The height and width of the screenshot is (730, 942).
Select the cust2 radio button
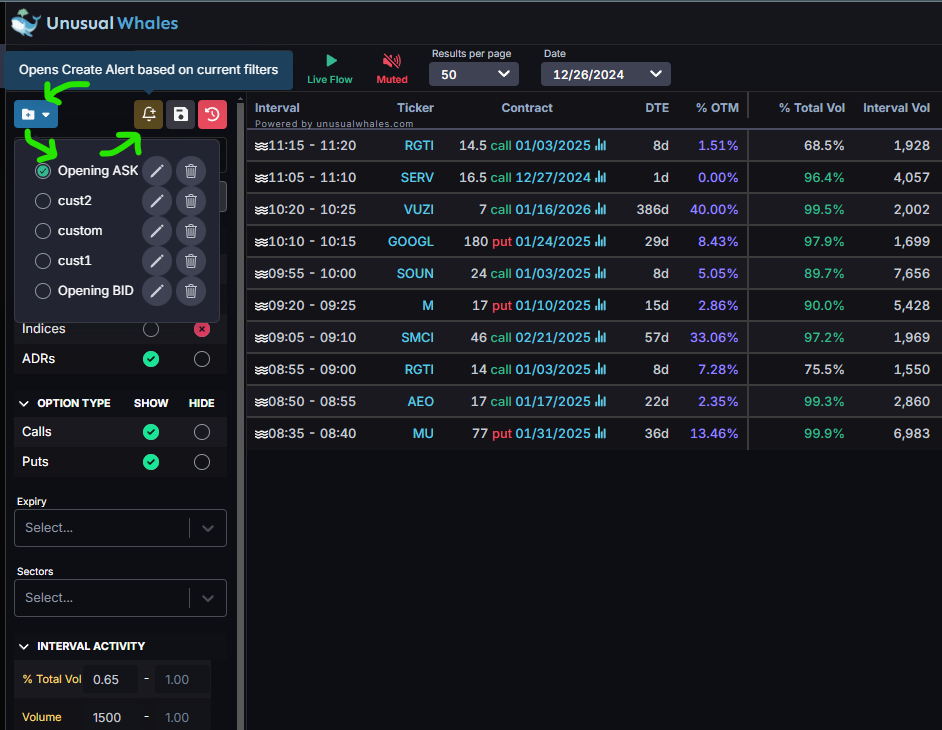click(x=43, y=201)
